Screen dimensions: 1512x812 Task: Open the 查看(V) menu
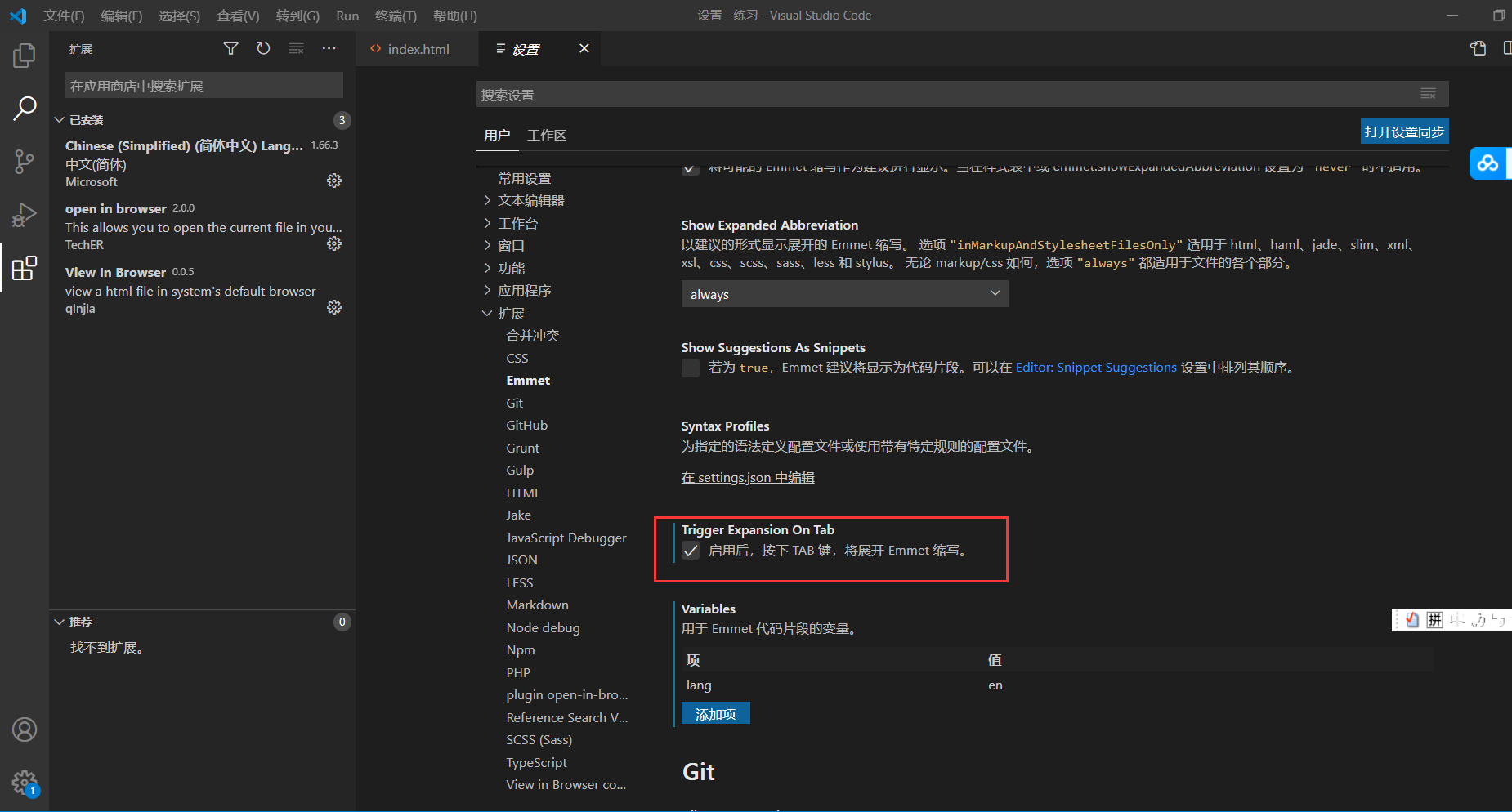(x=238, y=16)
